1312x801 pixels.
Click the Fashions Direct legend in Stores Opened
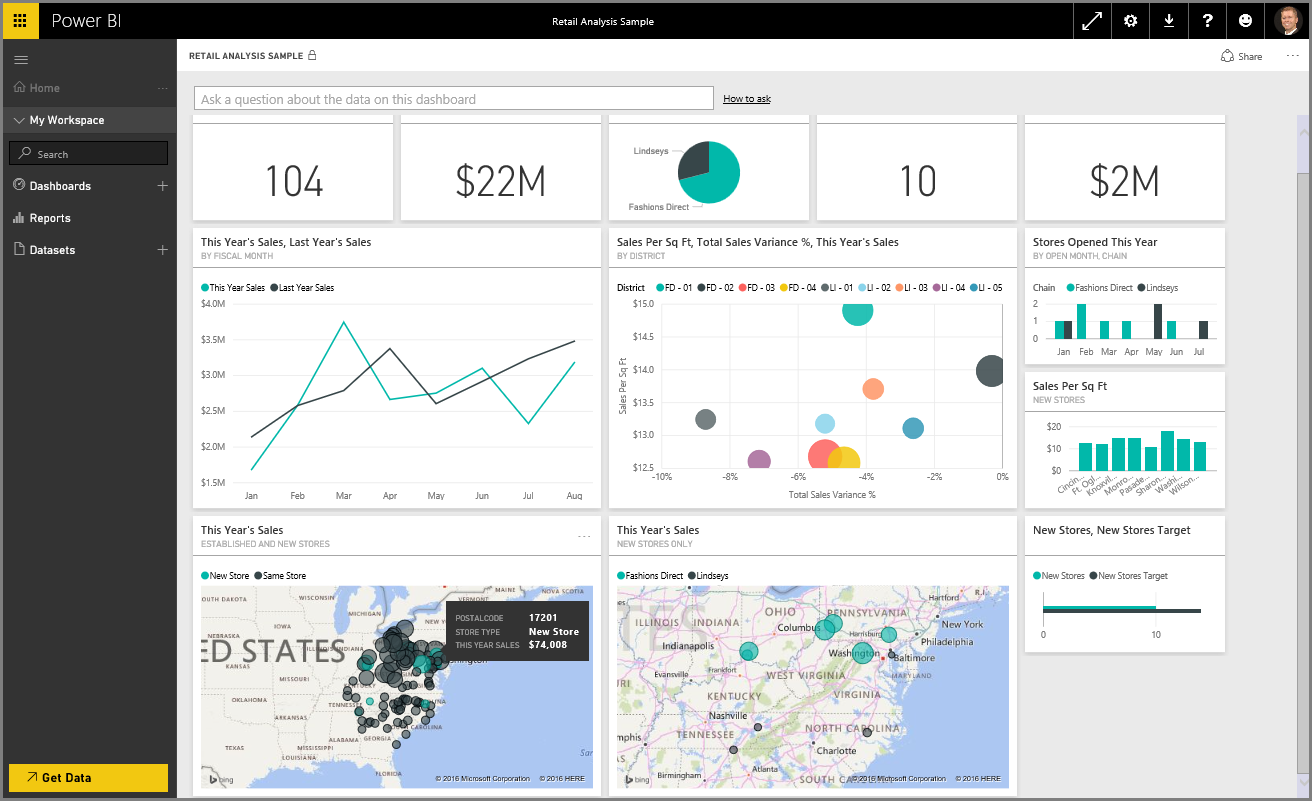tap(1100, 288)
